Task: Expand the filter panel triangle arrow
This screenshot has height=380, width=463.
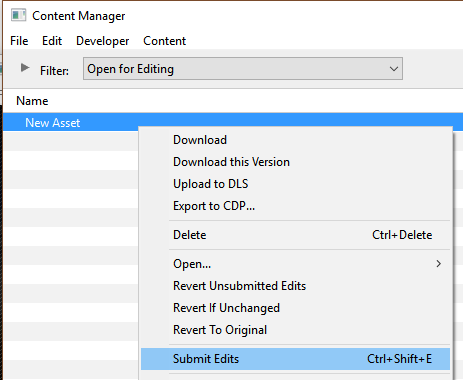Action: point(25,68)
